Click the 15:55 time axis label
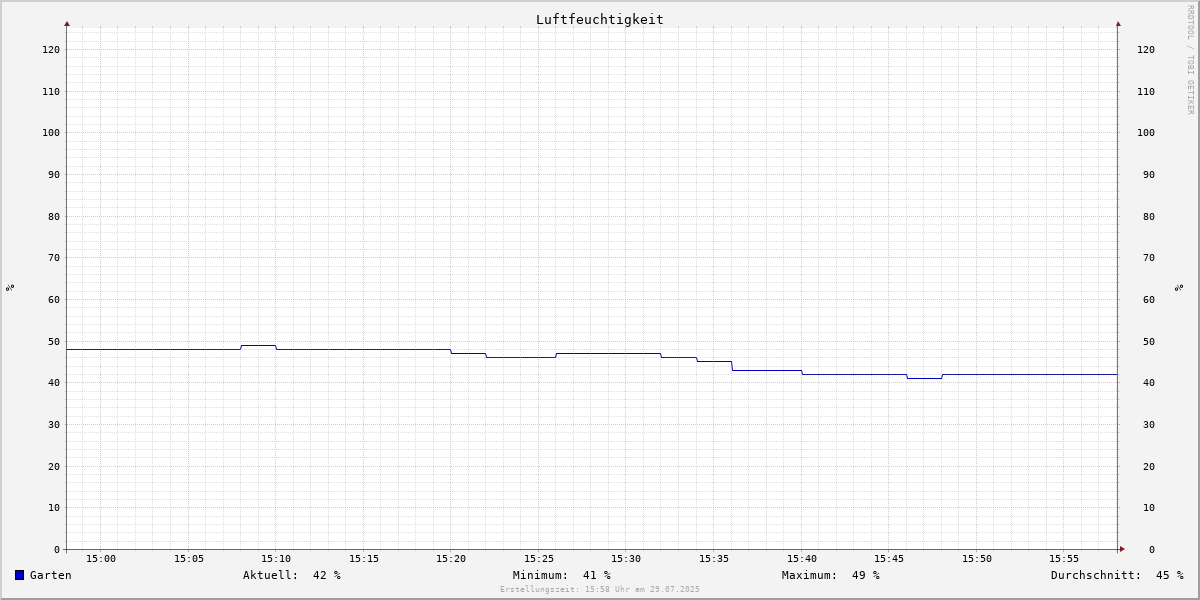This screenshot has width=1200, height=600. 1064,558
